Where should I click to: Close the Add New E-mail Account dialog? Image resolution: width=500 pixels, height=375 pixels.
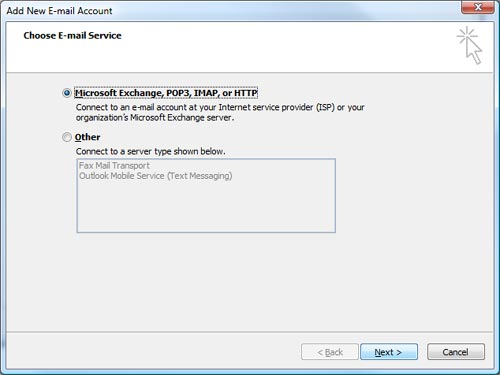(x=477, y=7)
